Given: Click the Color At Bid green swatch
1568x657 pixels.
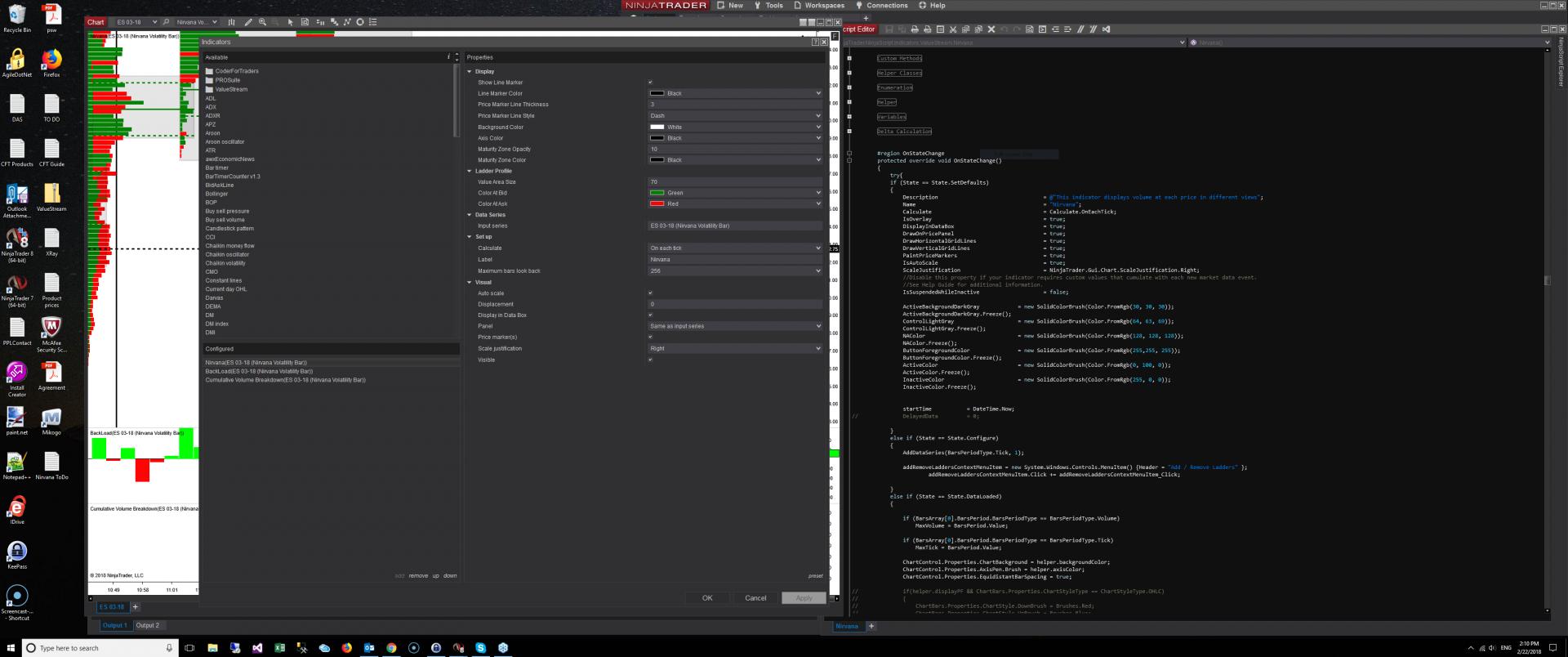Looking at the screenshot, I should 657,194.
